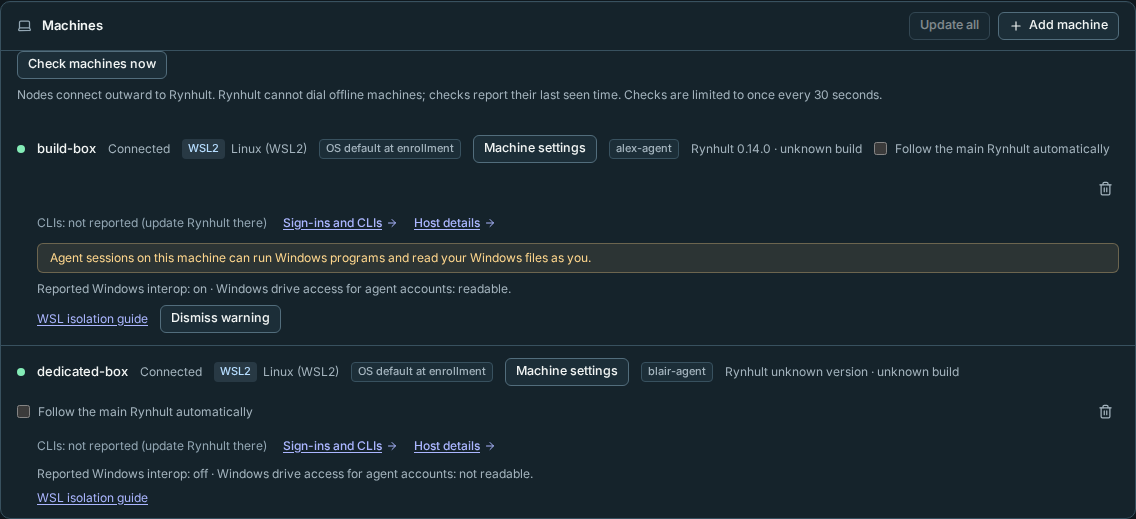Open Machine settings for build-box

[x=535, y=149]
